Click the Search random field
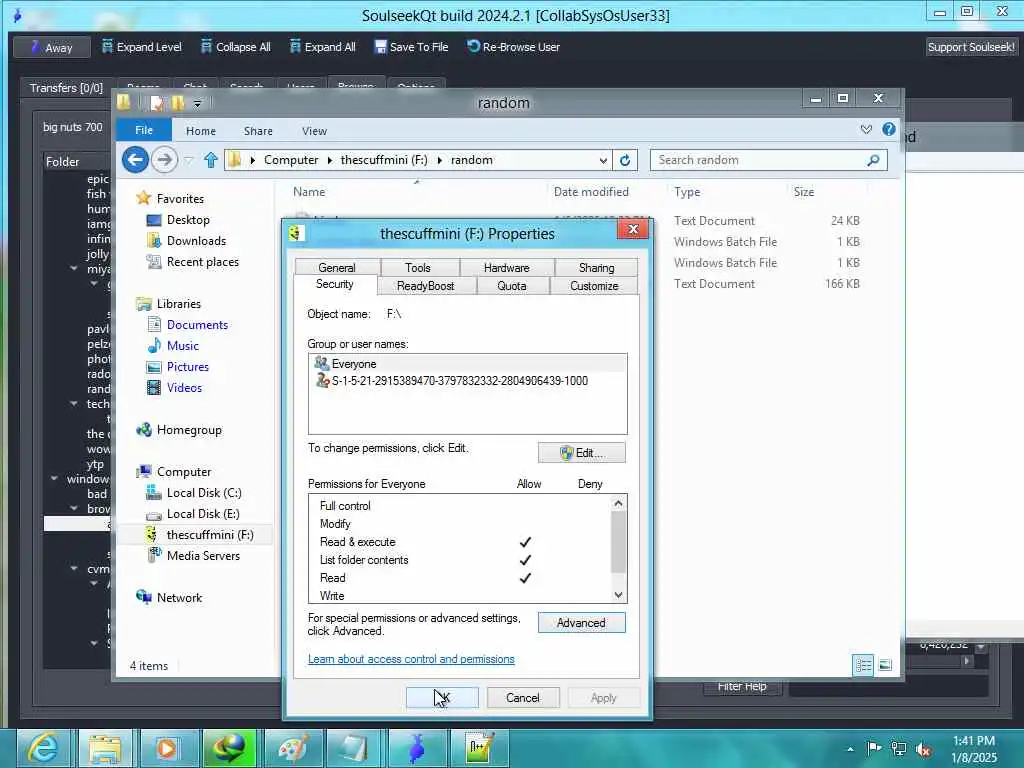 768,160
